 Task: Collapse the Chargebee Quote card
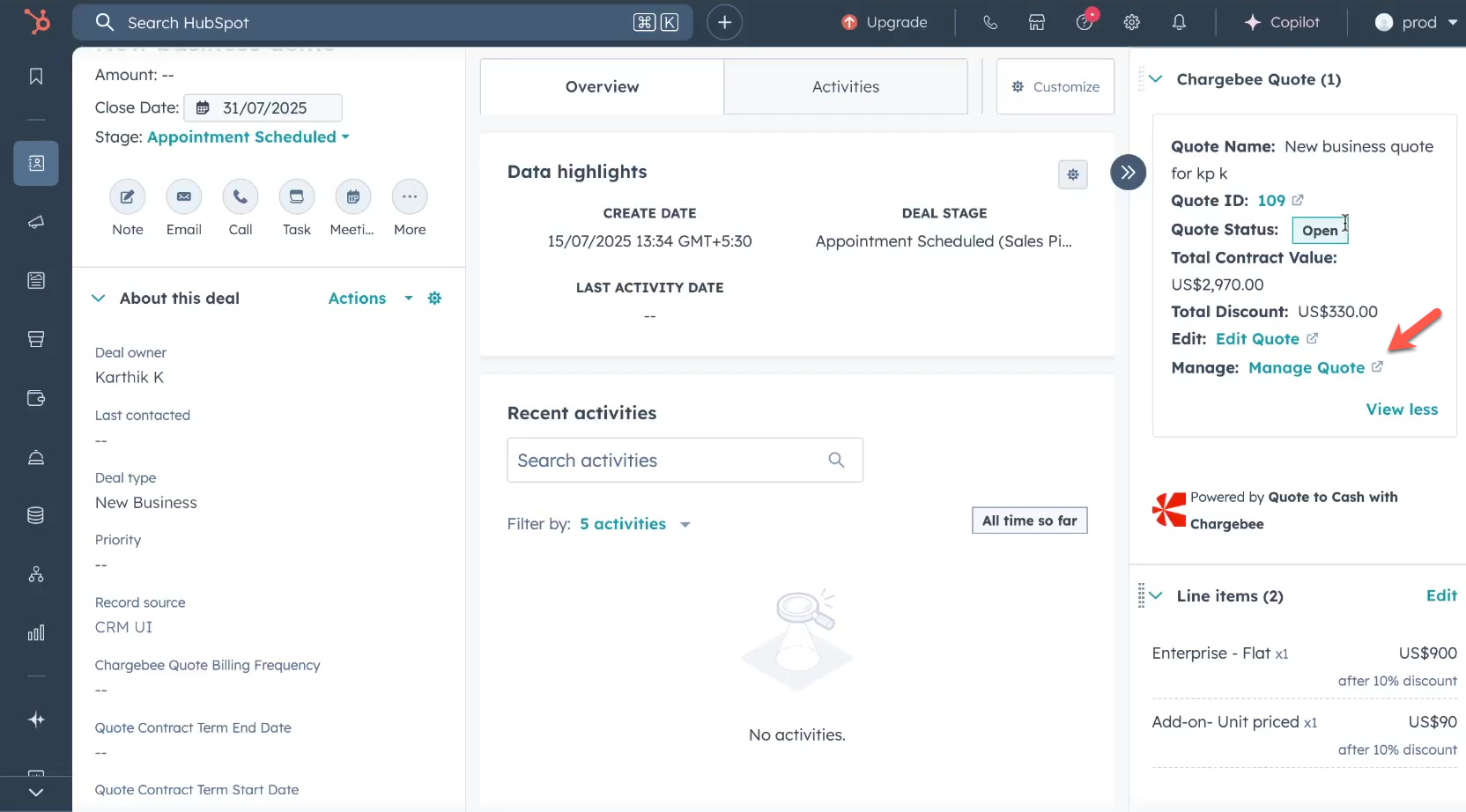[x=1156, y=79]
